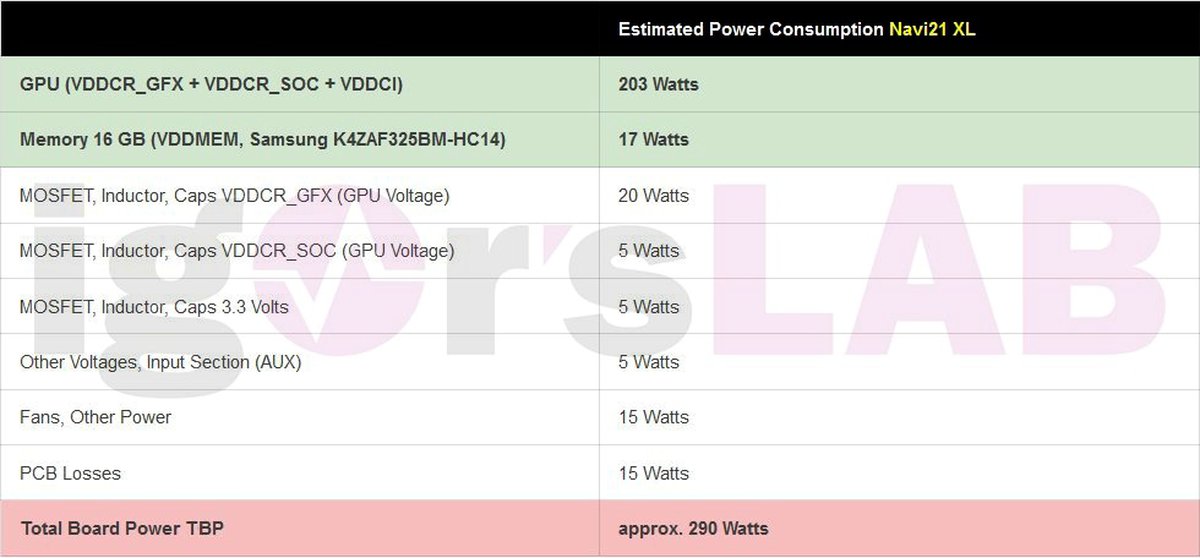Select the PCB Losses label
Screen dimensions: 1200x558
[x=70, y=473]
